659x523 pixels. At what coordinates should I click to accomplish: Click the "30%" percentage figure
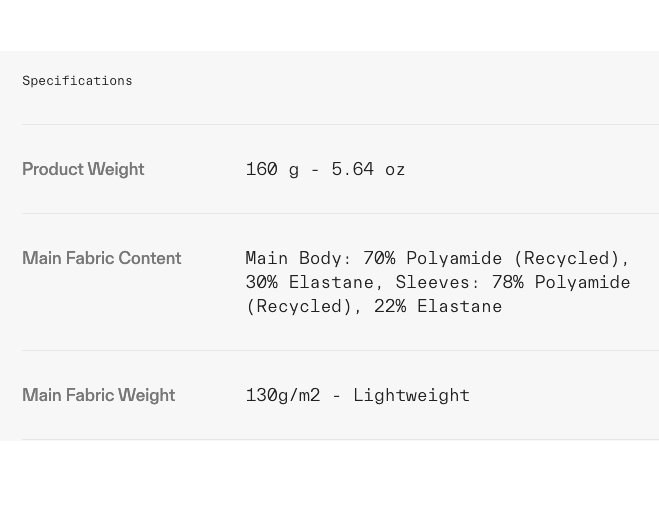click(x=261, y=282)
